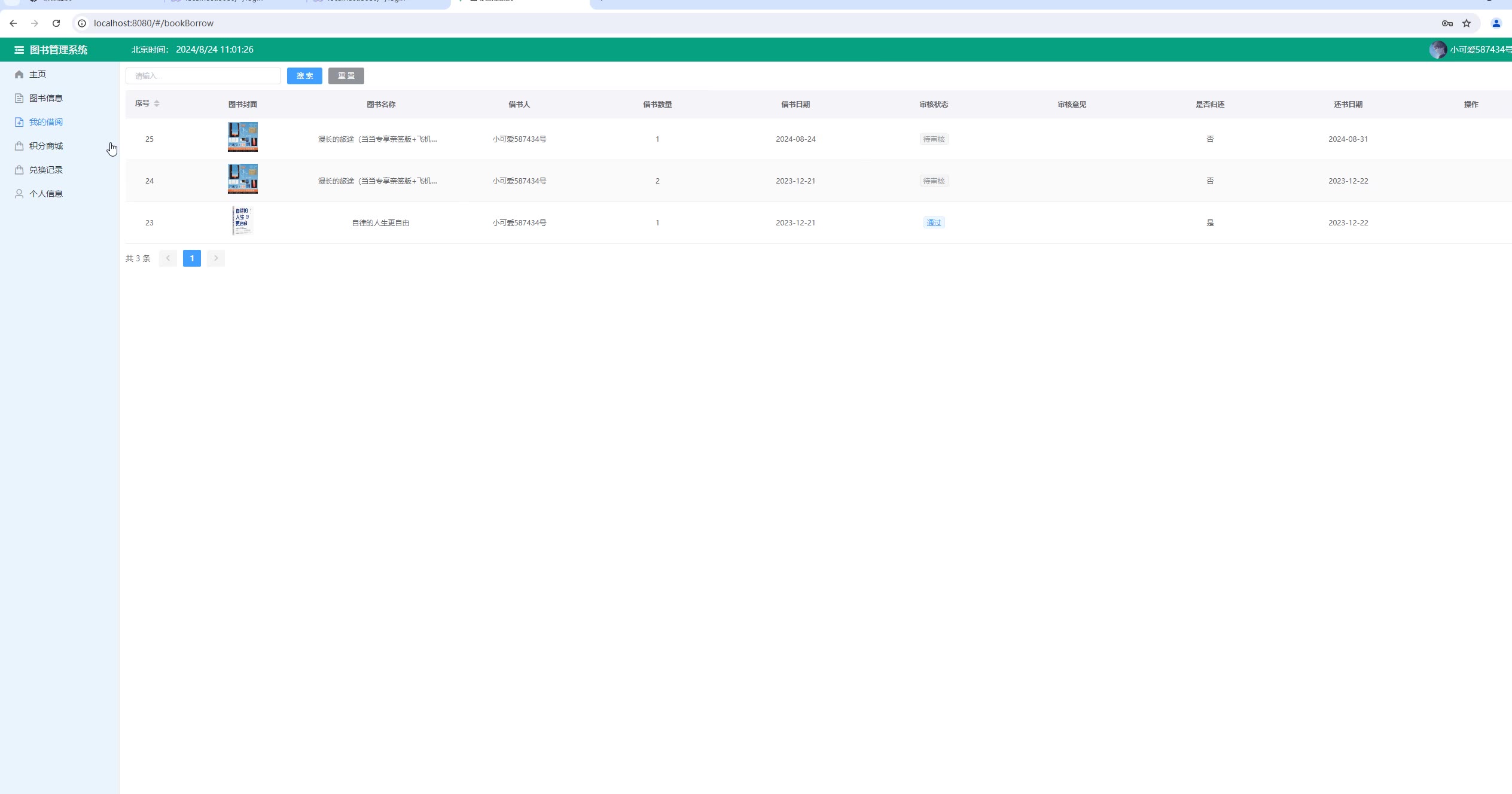Open the password key icon
1512x794 pixels.
pyautogui.click(x=1447, y=23)
